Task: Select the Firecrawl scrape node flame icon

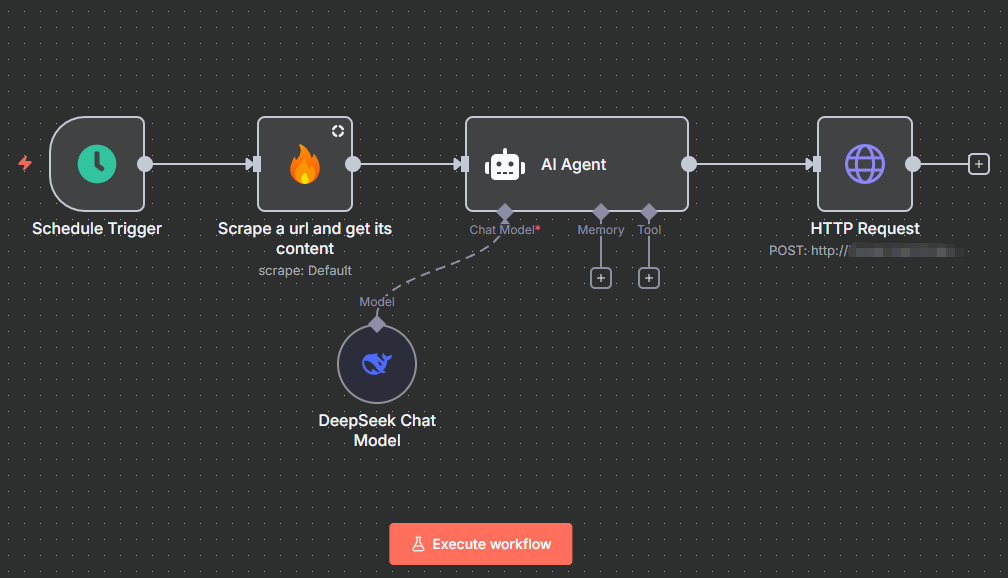Action: point(304,165)
